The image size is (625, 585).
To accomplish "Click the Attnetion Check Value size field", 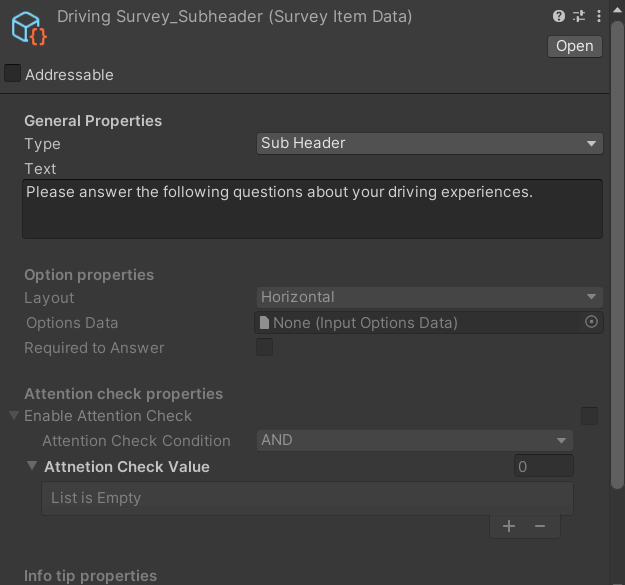I will click(544, 466).
